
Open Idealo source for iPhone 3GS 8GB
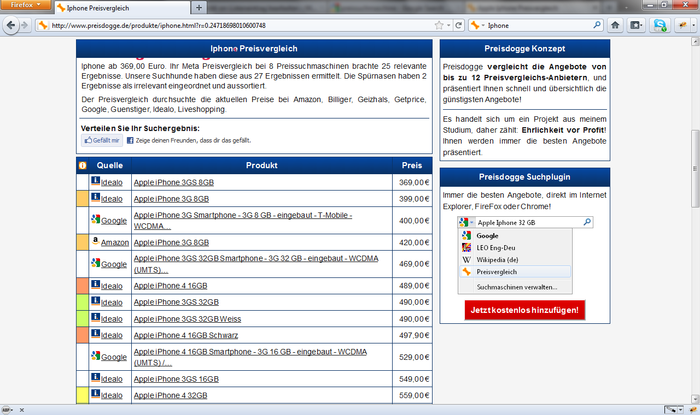112,183
